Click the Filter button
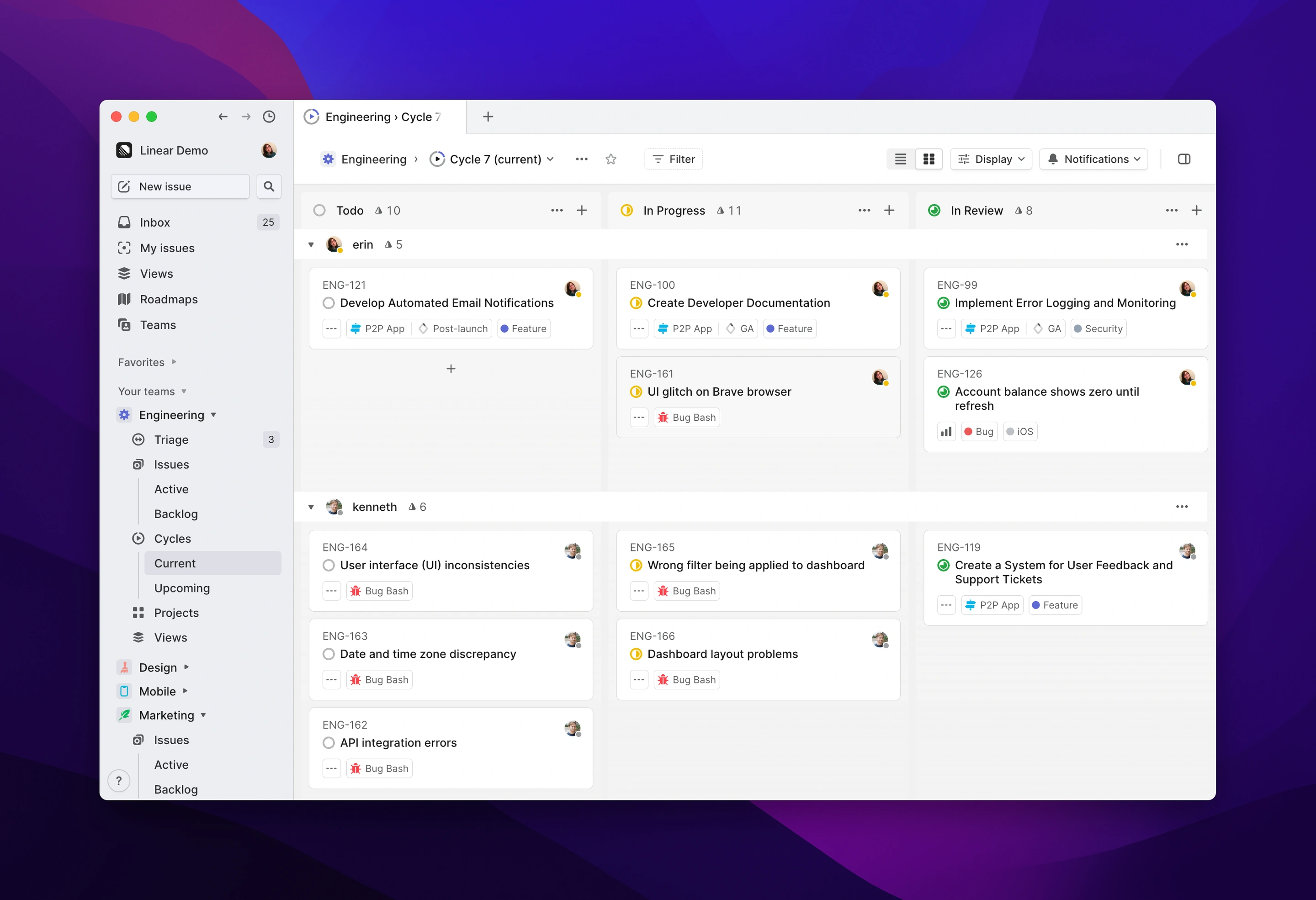The height and width of the screenshot is (900, 1316). pyautogui.click(x=673, y=159)
